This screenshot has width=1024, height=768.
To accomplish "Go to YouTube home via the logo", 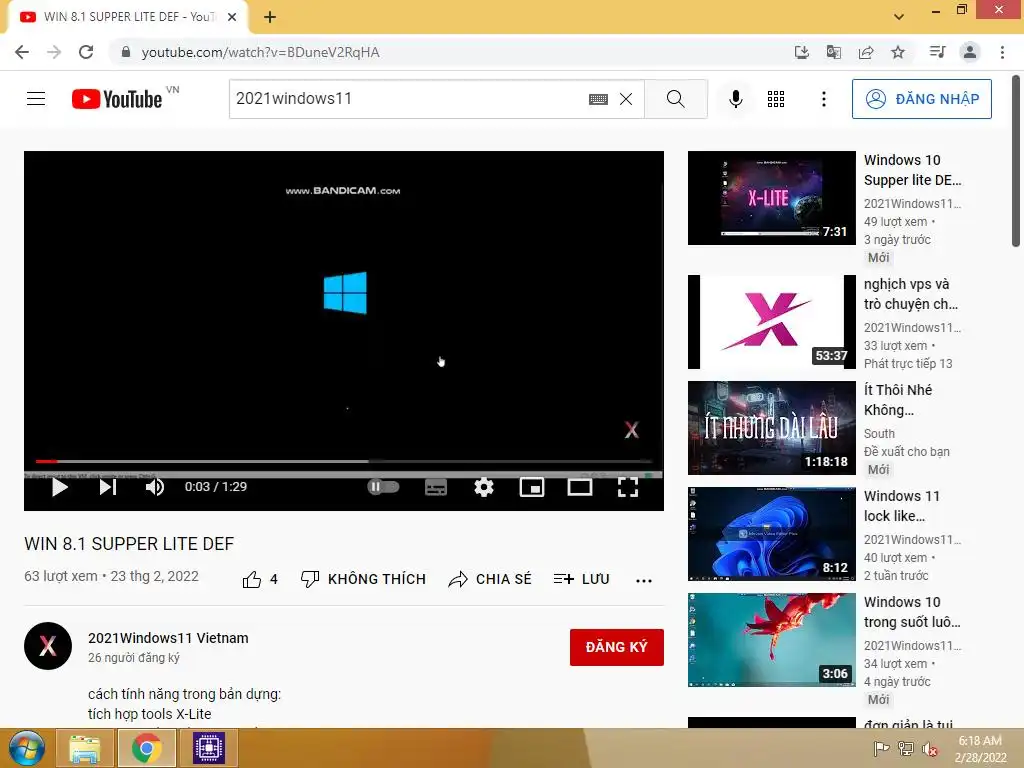I will [x=117, y=99].
